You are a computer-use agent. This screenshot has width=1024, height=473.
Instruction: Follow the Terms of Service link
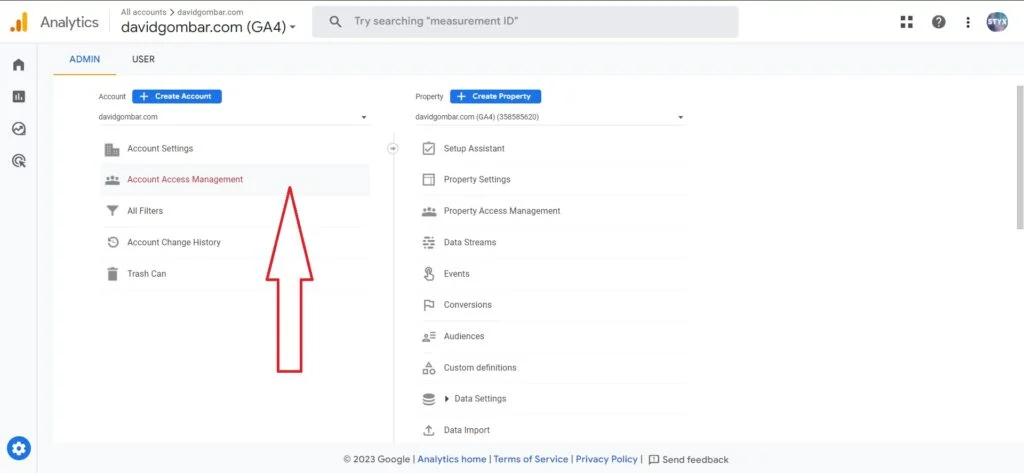click(x=531, y=460)
